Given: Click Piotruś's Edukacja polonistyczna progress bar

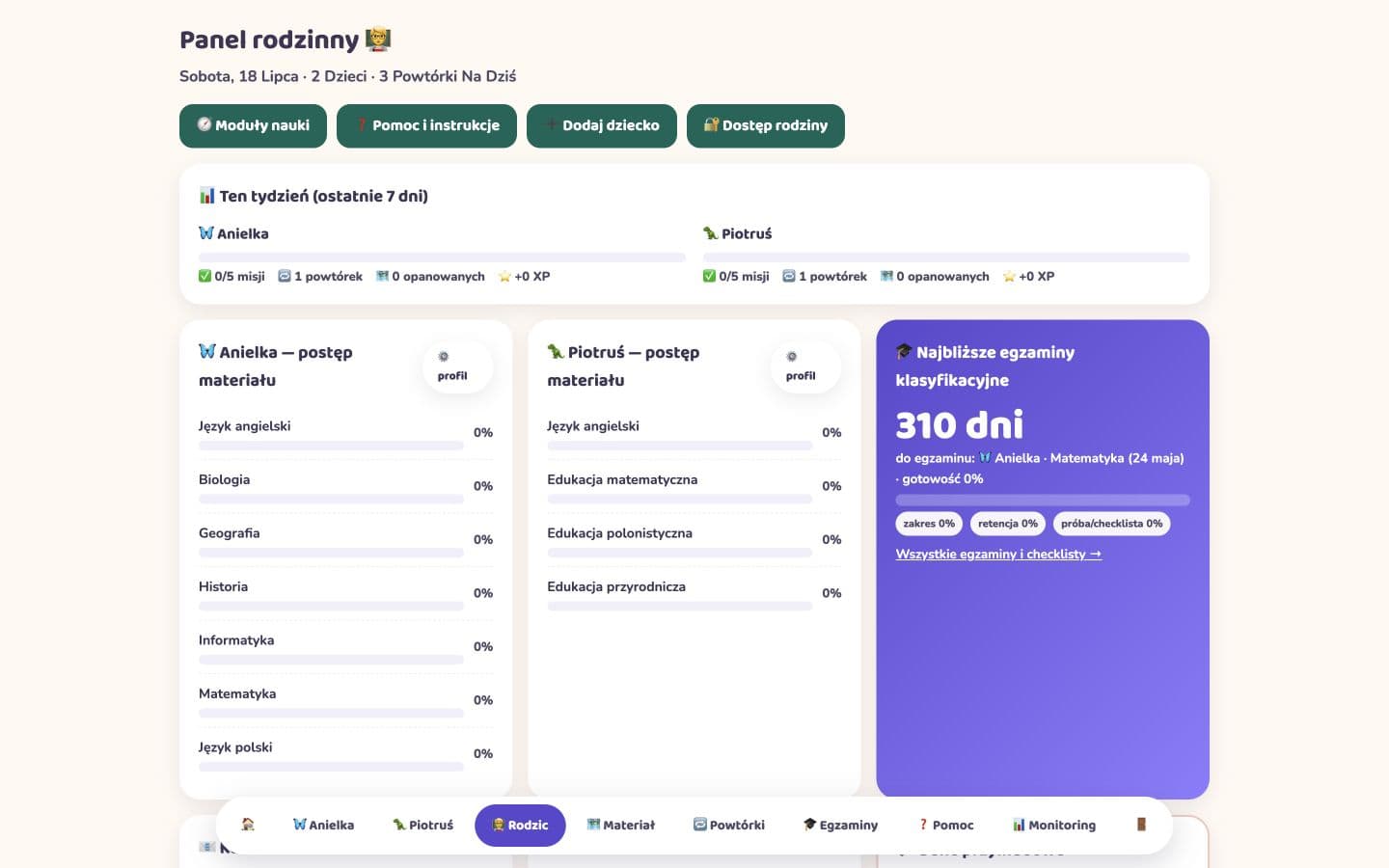Looking at the screenshot, I should [x=679, y=553].
